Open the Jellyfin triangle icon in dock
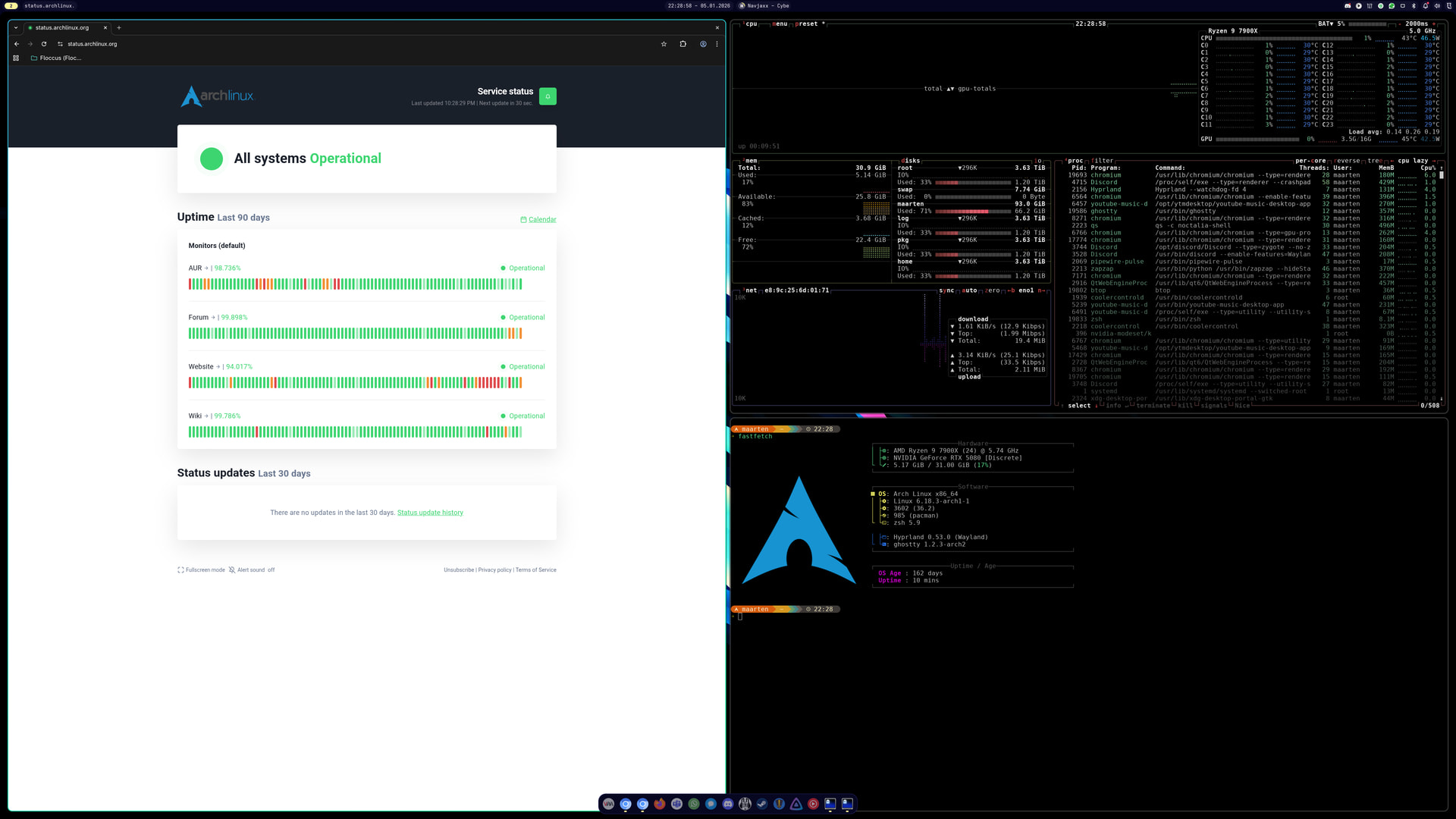Image resolution: width=1456 pixels, height=819 pixels. (796, 804)
